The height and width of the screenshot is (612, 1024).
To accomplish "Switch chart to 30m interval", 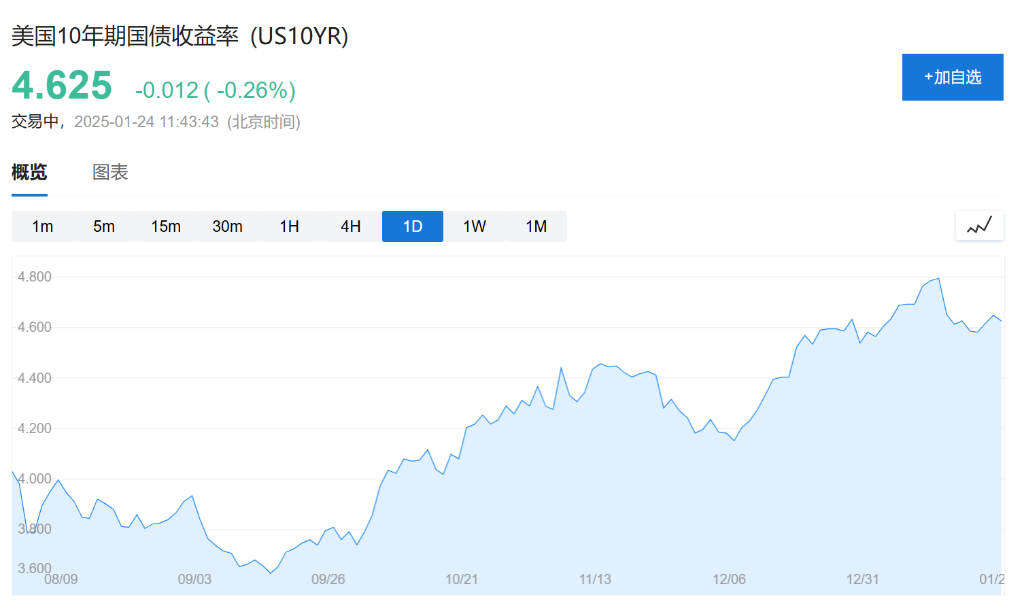I will (x=227, y=226).
